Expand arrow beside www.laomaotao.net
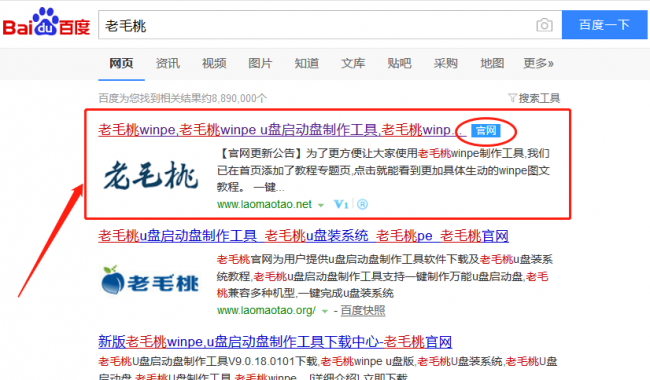The height and width of the screenshot is (380, 650). tap(321, 205)
